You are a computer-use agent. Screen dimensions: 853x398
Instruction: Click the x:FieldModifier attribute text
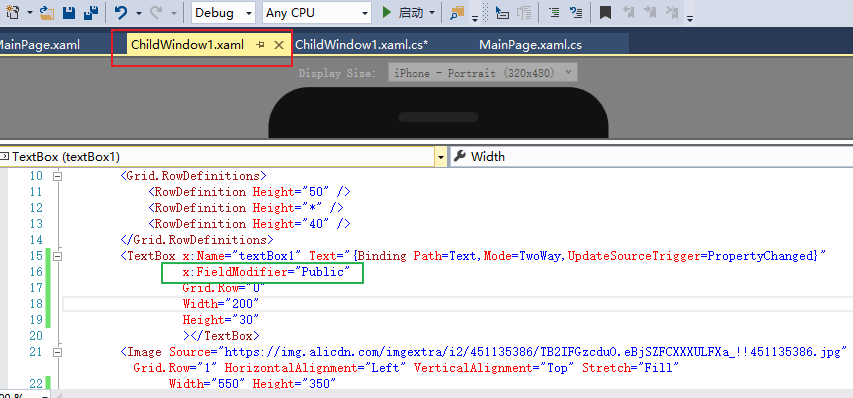pyautogui.click(x=235, y=272)
